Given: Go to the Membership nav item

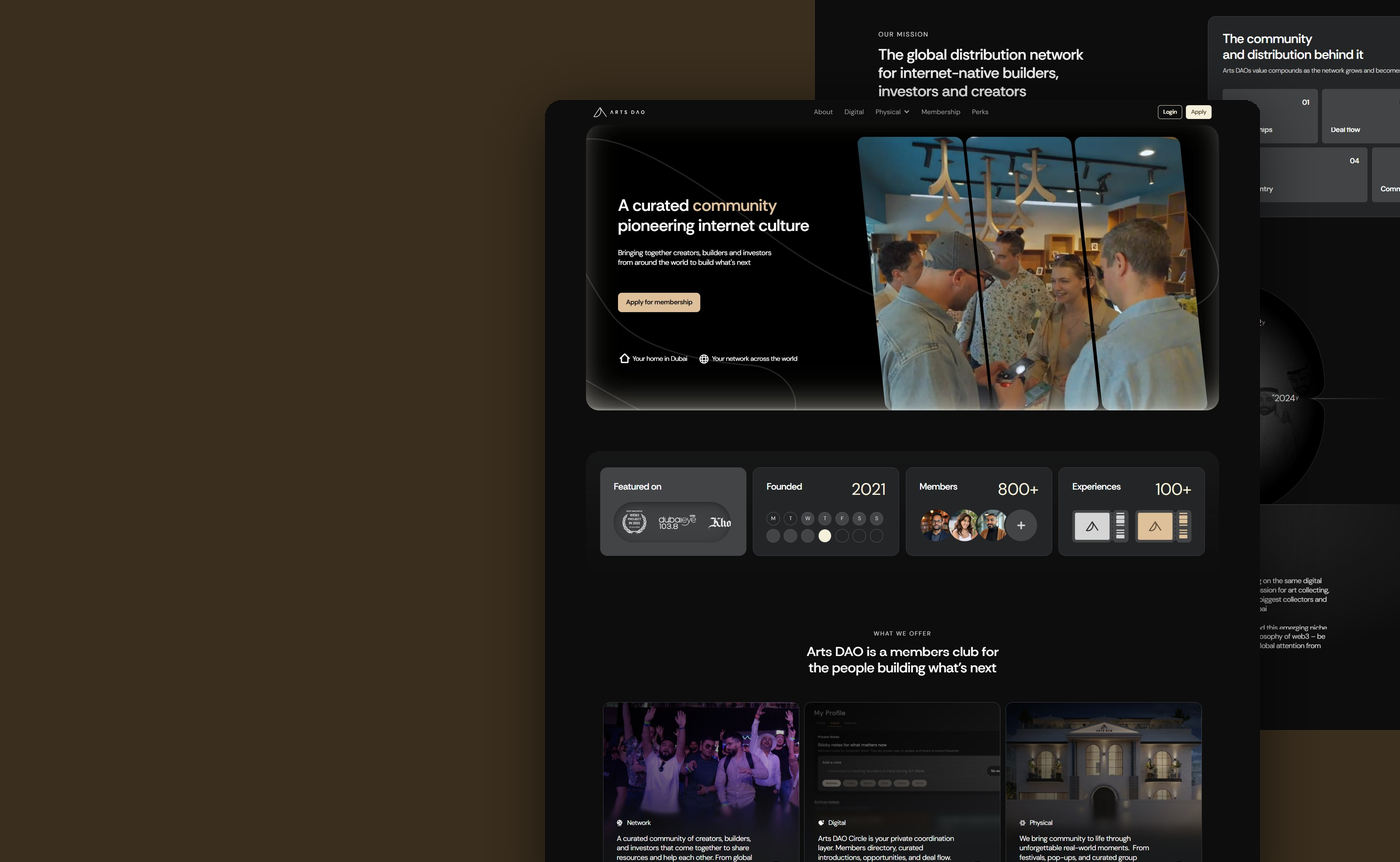Looking at the screenshot, I should tap(940, 112).
